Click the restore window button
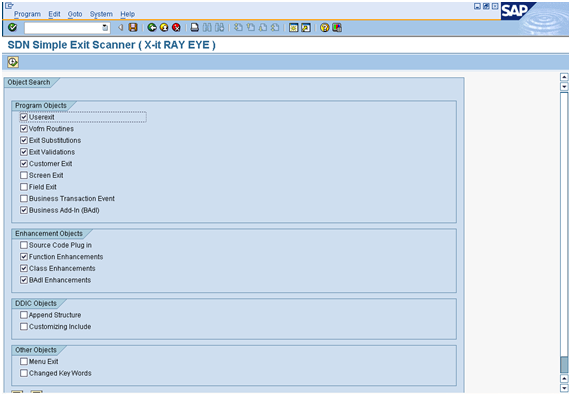Screen dimensions: 571x394 486,6
